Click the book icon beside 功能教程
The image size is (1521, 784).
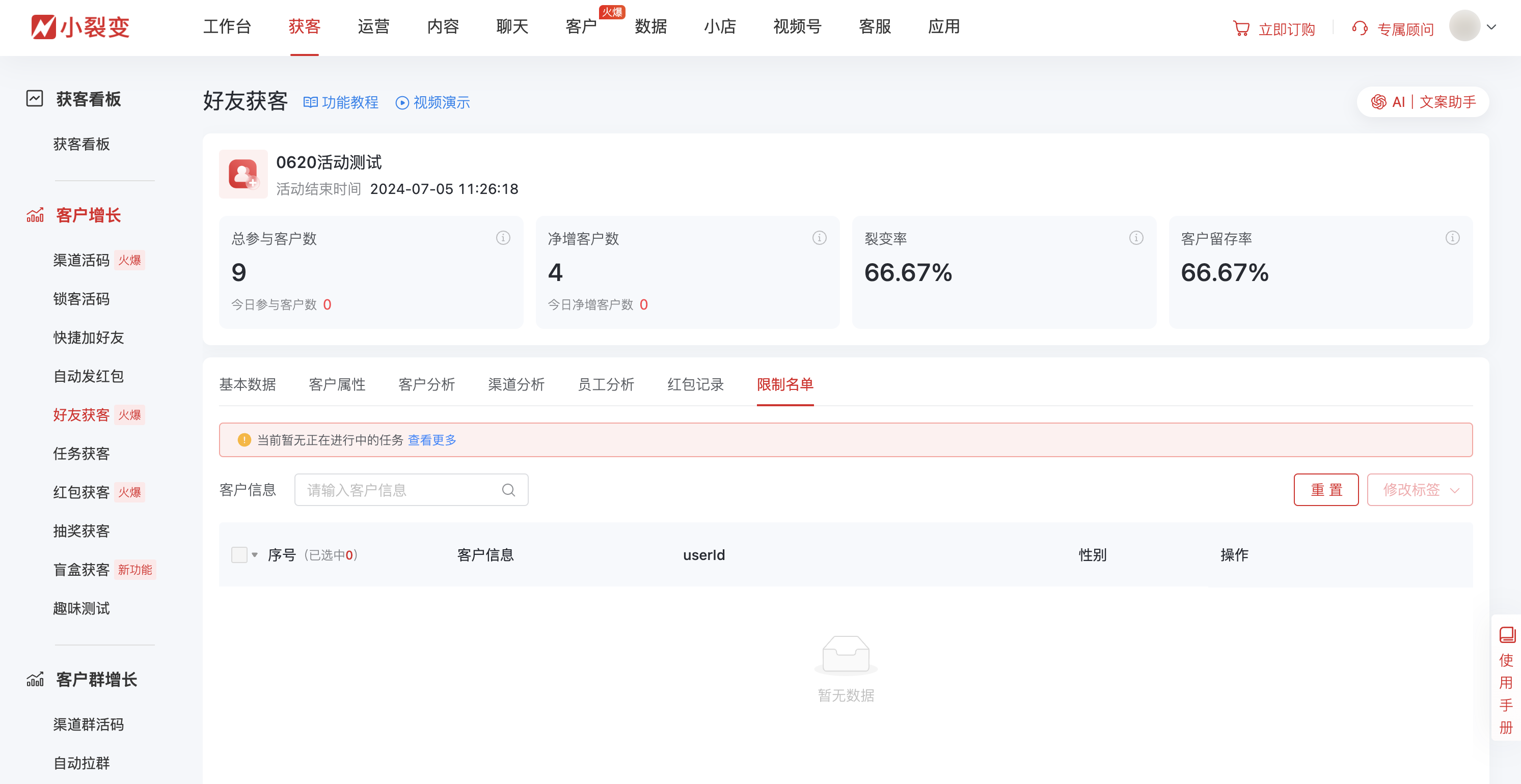(x=311, y=102)
